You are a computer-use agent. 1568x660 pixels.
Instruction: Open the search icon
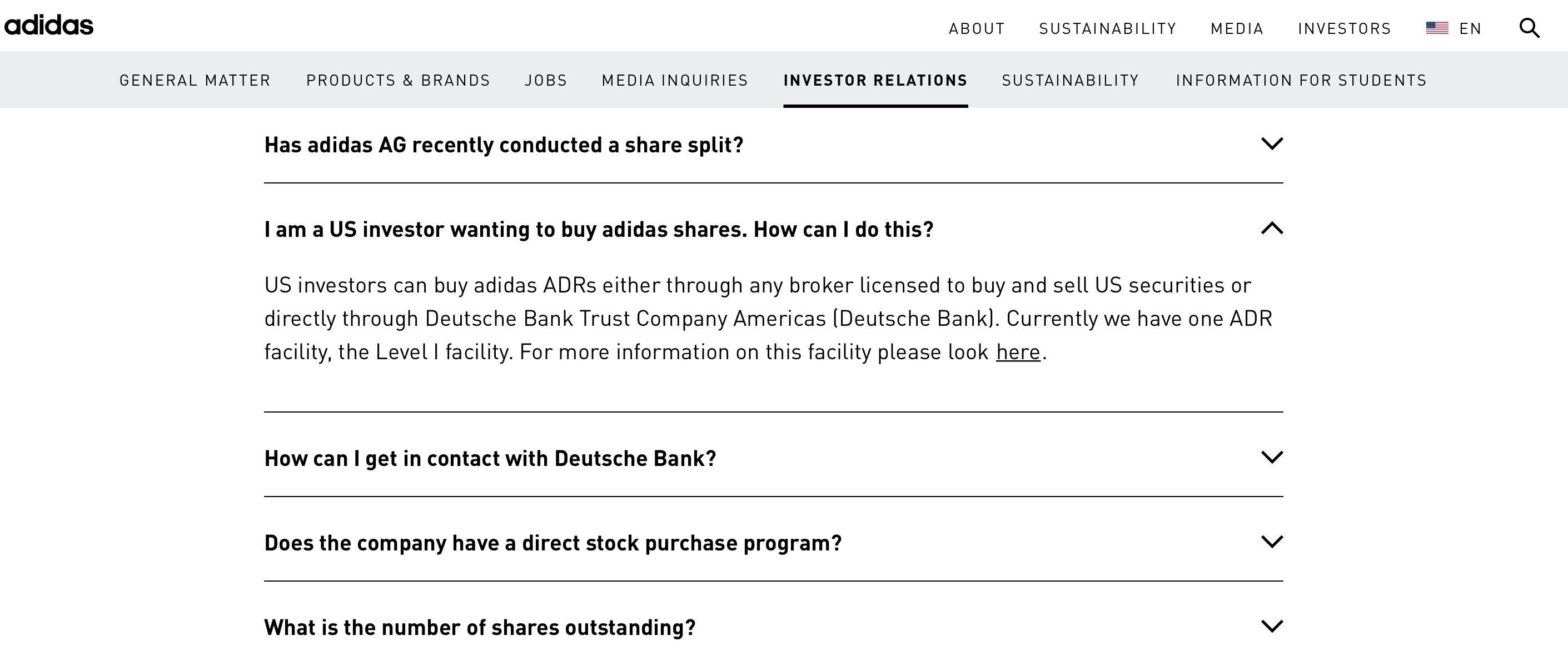coord(1529,27)
